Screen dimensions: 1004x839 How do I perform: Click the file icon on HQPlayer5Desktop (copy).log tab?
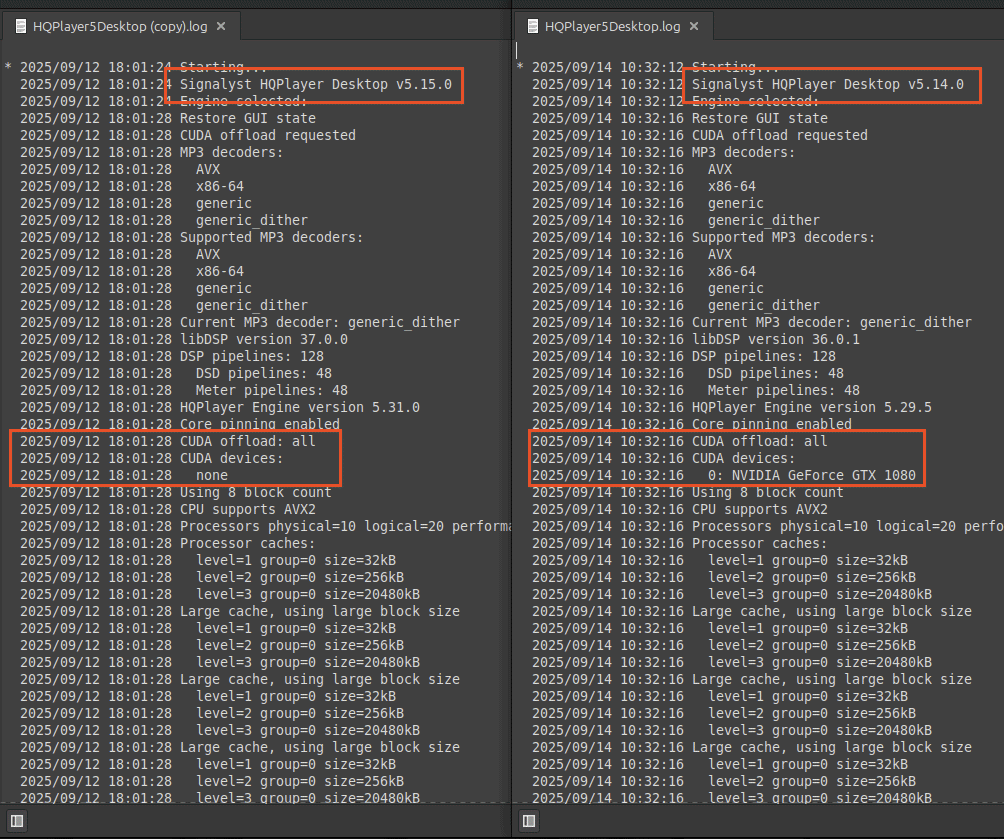[x=20, y=26]
